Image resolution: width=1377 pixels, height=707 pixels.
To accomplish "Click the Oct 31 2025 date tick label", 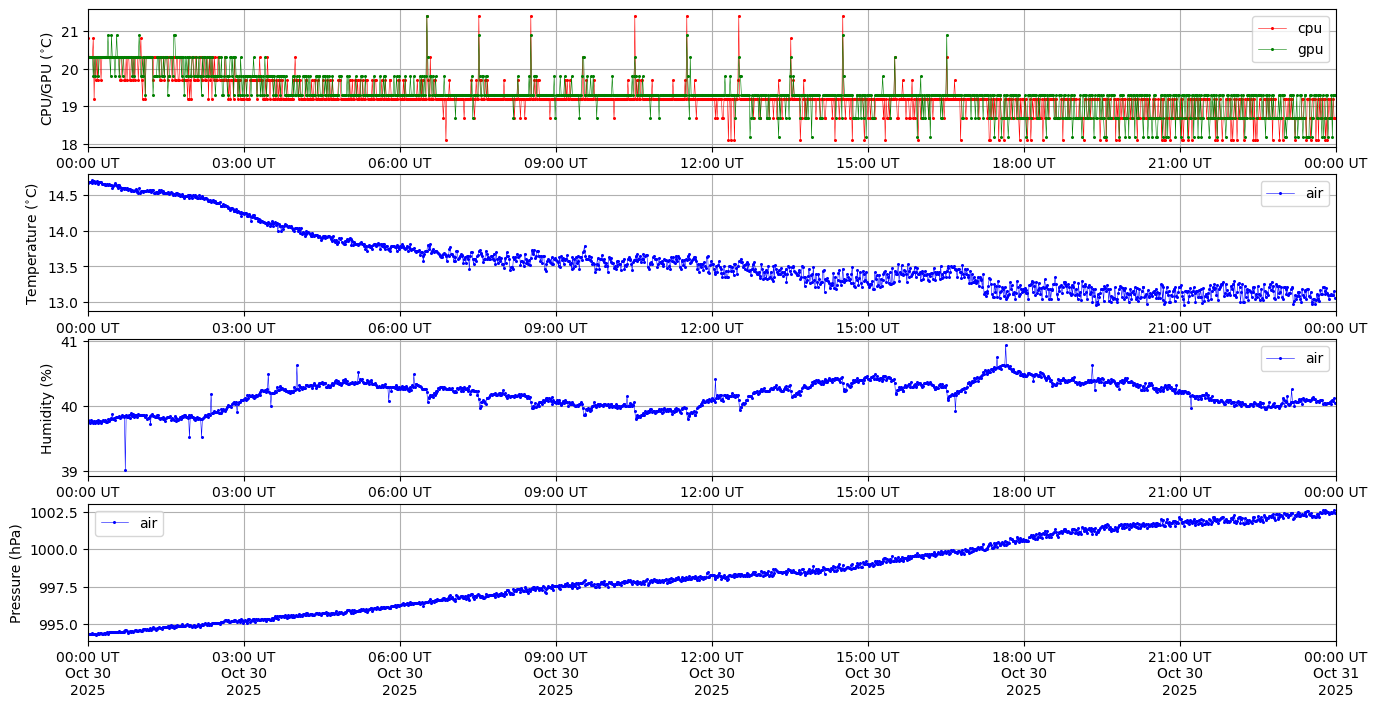I will point(1335,674).
